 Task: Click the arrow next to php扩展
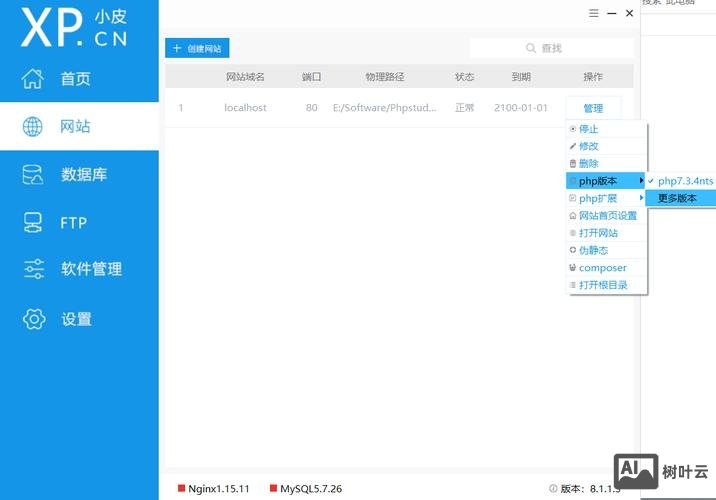tap(641, 198)
